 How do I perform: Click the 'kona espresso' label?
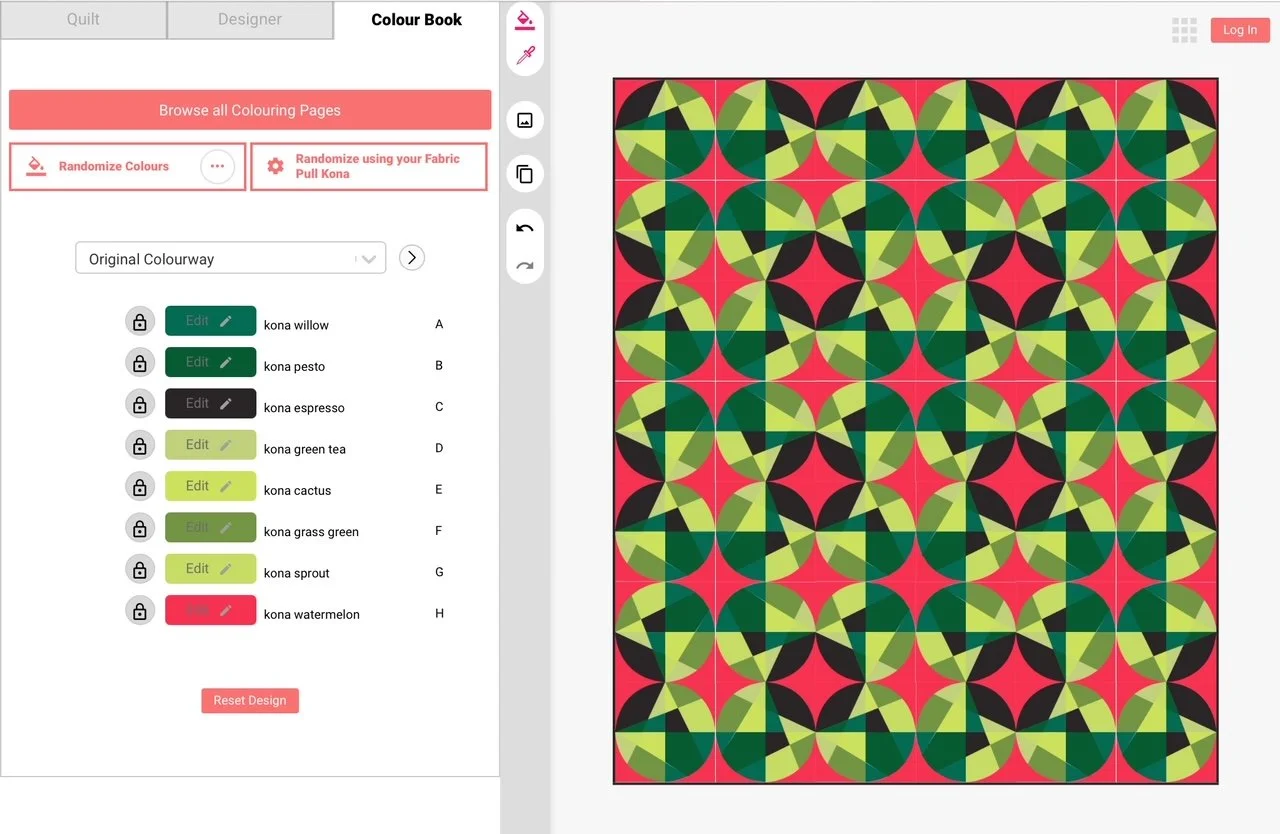click(x=304, y=408)
